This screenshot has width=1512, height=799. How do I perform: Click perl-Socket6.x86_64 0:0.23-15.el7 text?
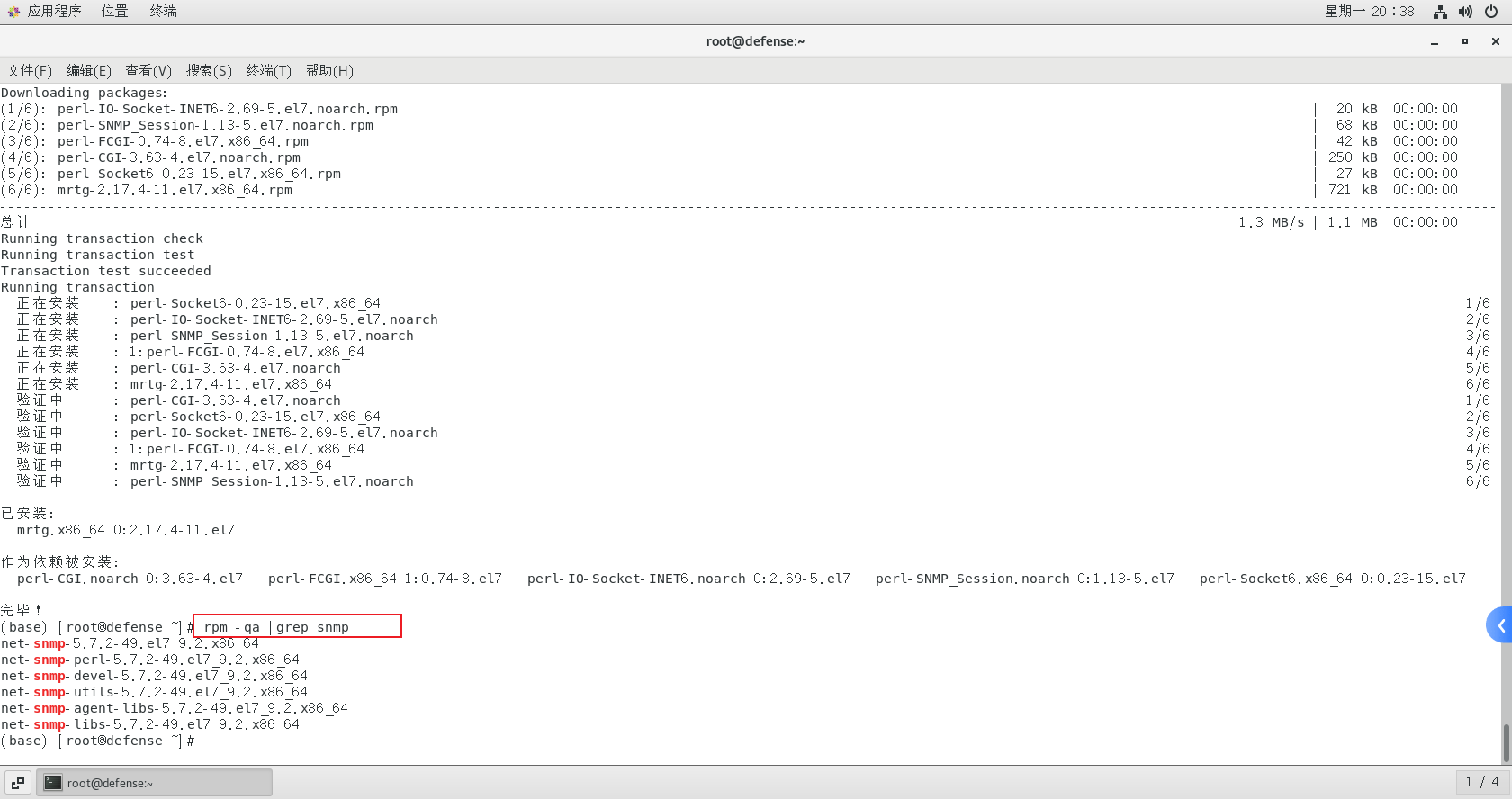tap(1333, 579)
